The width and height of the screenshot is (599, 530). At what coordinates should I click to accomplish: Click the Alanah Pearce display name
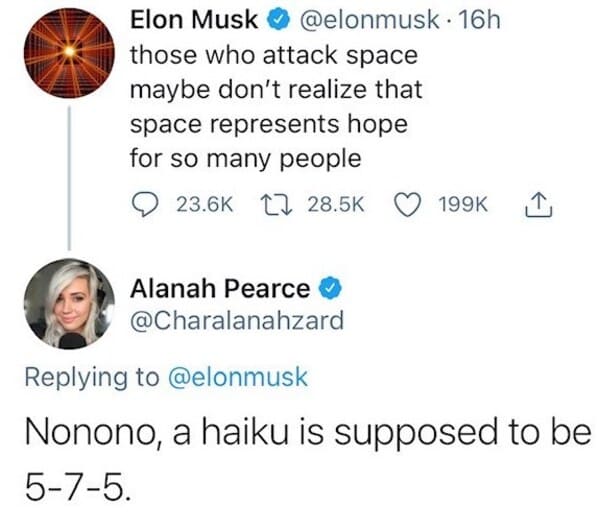click(x=220, y=289)
